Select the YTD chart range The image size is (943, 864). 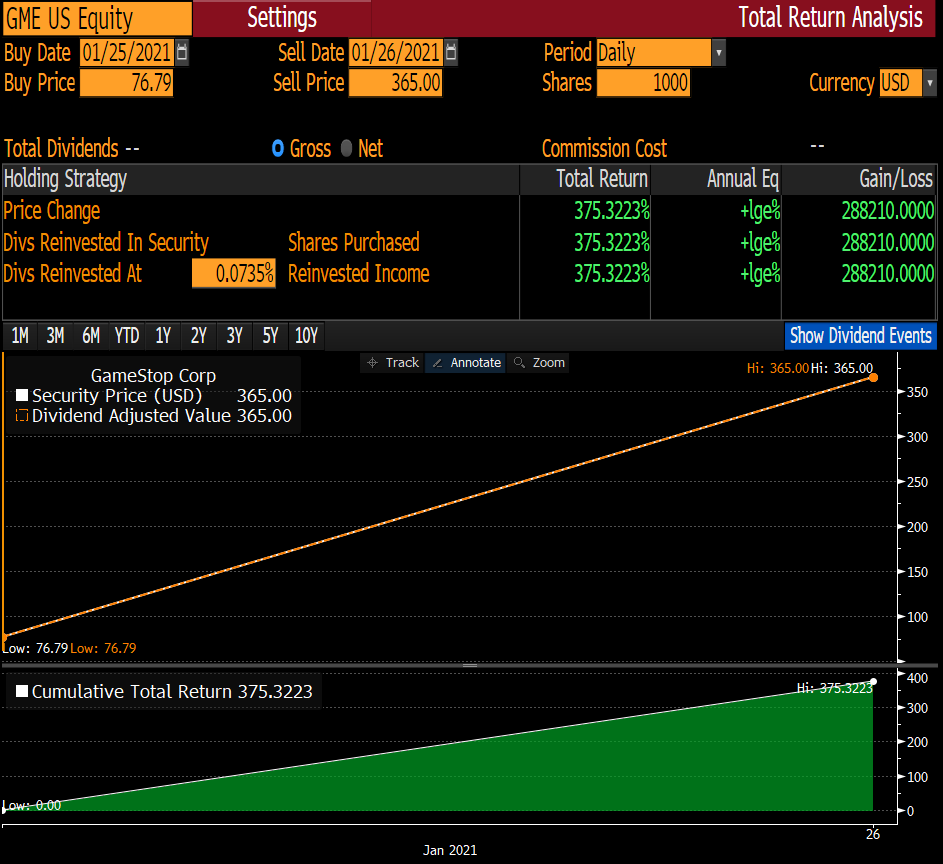[126, 336]
